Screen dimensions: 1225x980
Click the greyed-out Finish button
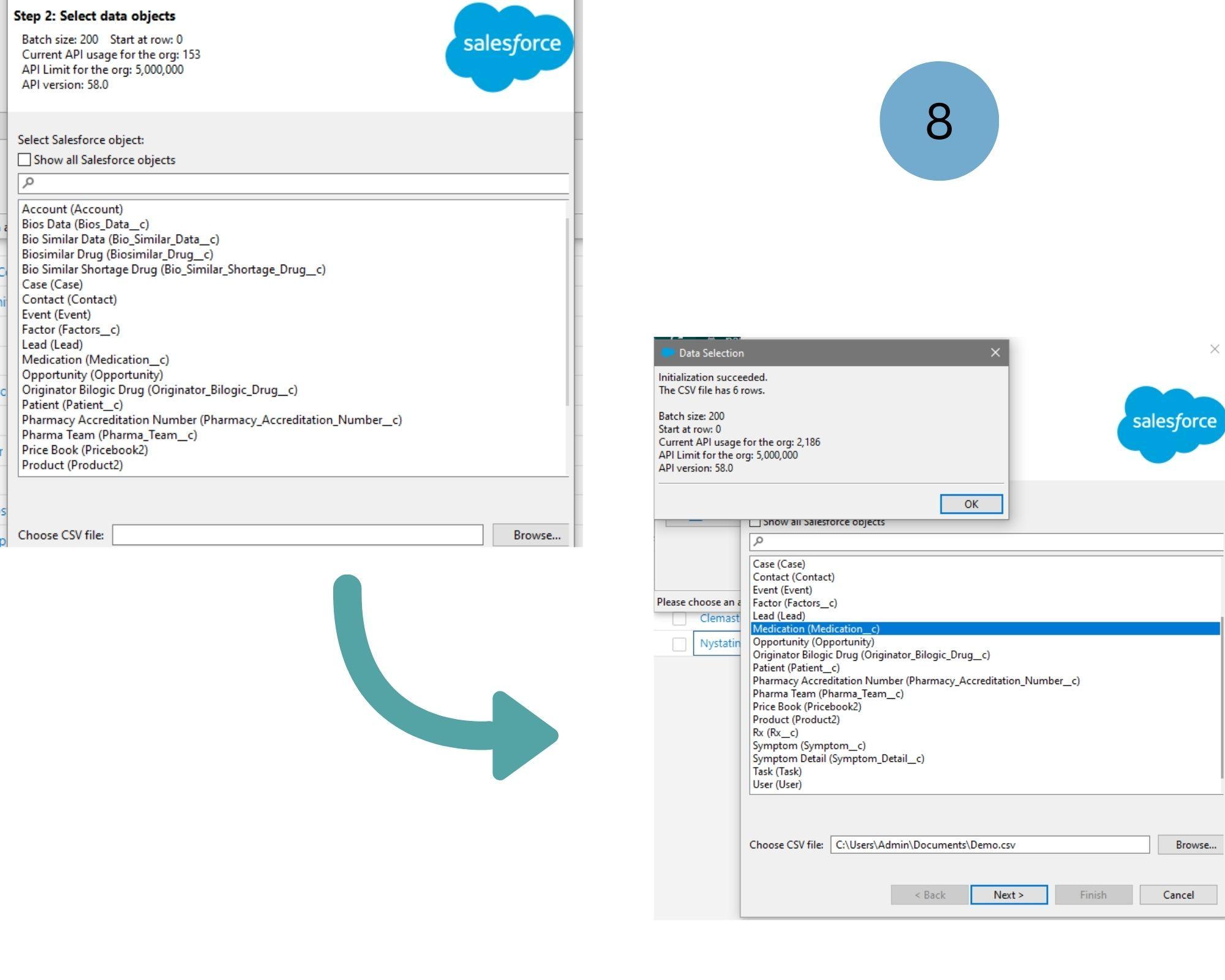tap(1093, 894)
